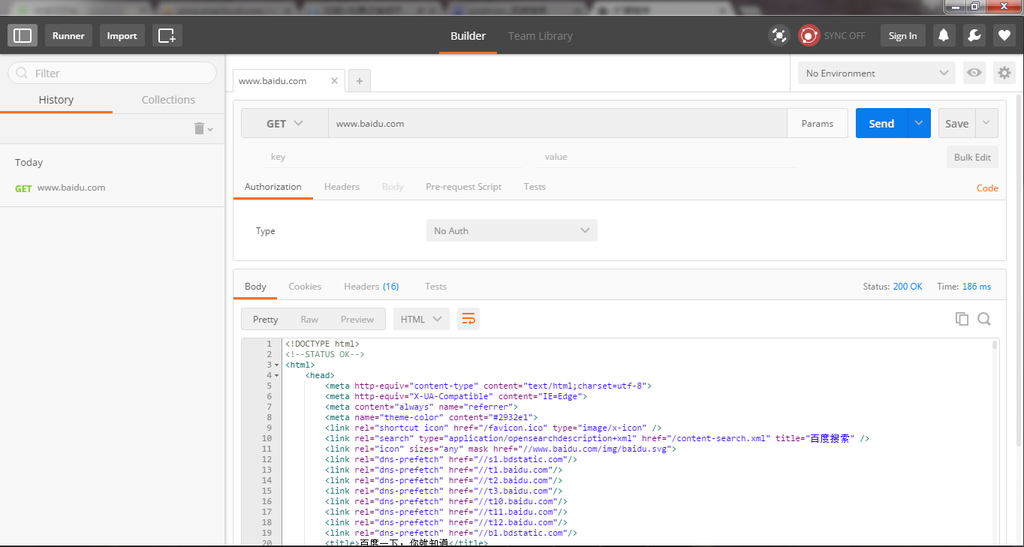Screen dimensions: 1024x547
Task: Click the request URL field
Action: tap(557, 123)
